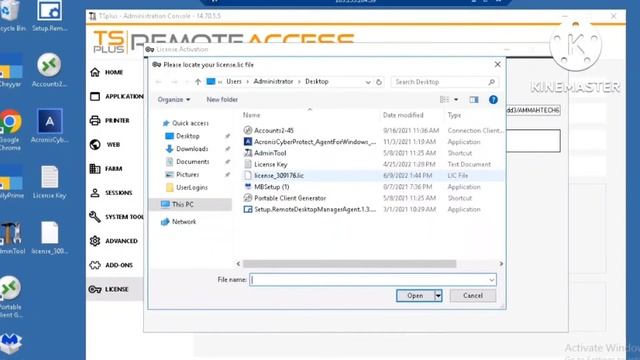Click the New folder button
Image resolution: width=640 pixels, height=360 pixels.
click(x=222, y=100)
